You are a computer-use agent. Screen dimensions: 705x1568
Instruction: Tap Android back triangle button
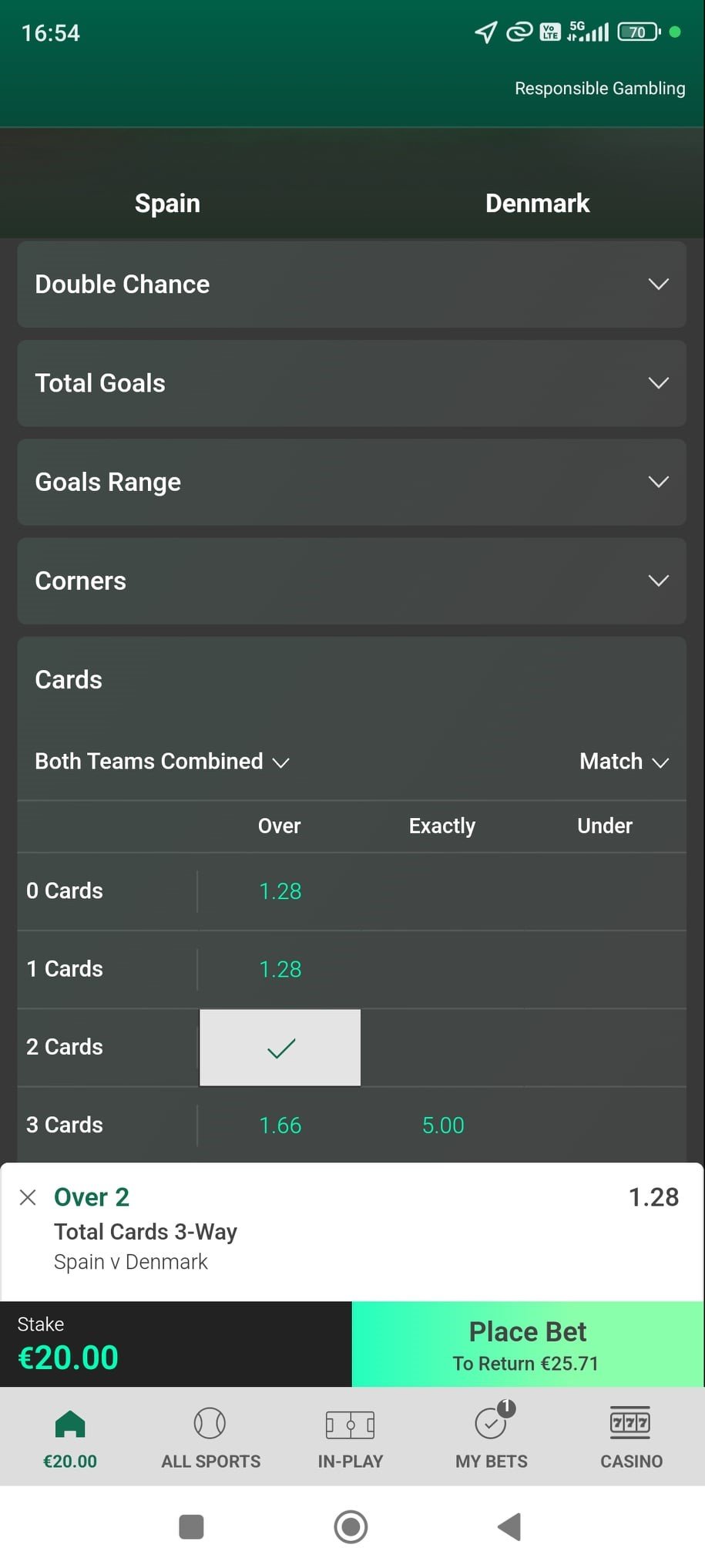(x=509, y=1526)
